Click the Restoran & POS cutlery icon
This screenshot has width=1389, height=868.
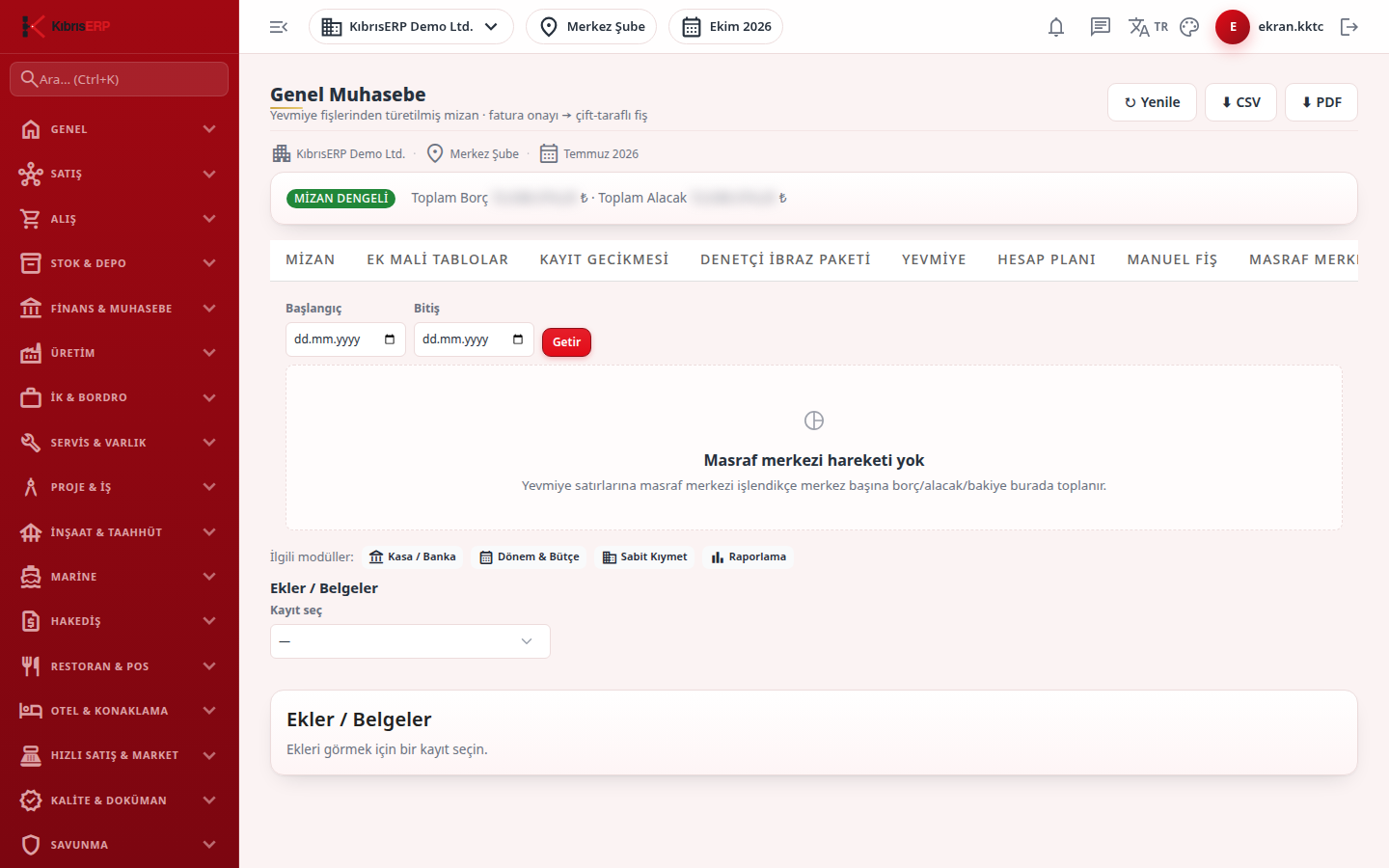point(31,666)
